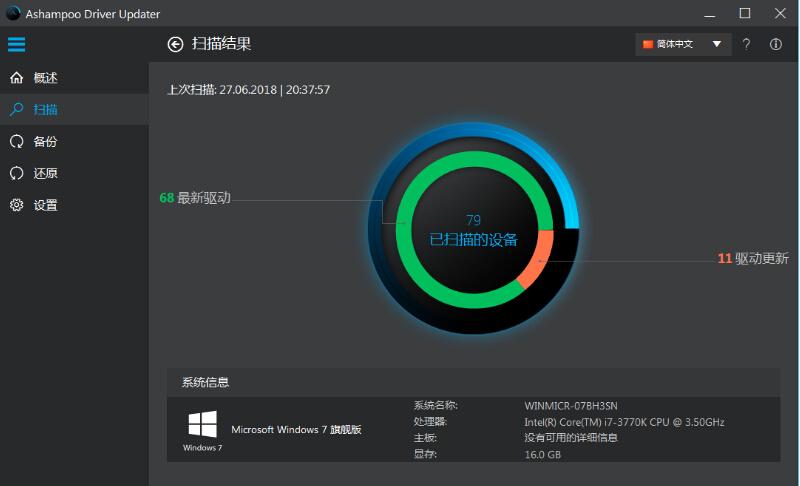Image resolution: width=800 pixels, height=486 pixels.
Task: Click the 备份 backup icon
Action: coord(16,141)
